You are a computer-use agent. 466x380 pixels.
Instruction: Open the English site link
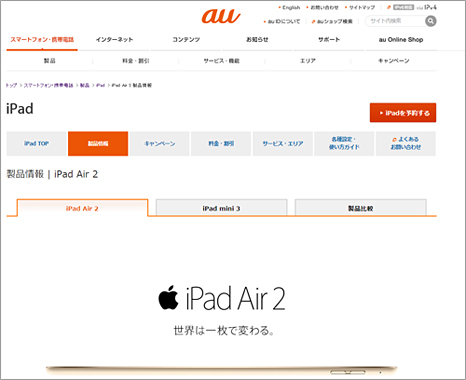tap(291, 7)
